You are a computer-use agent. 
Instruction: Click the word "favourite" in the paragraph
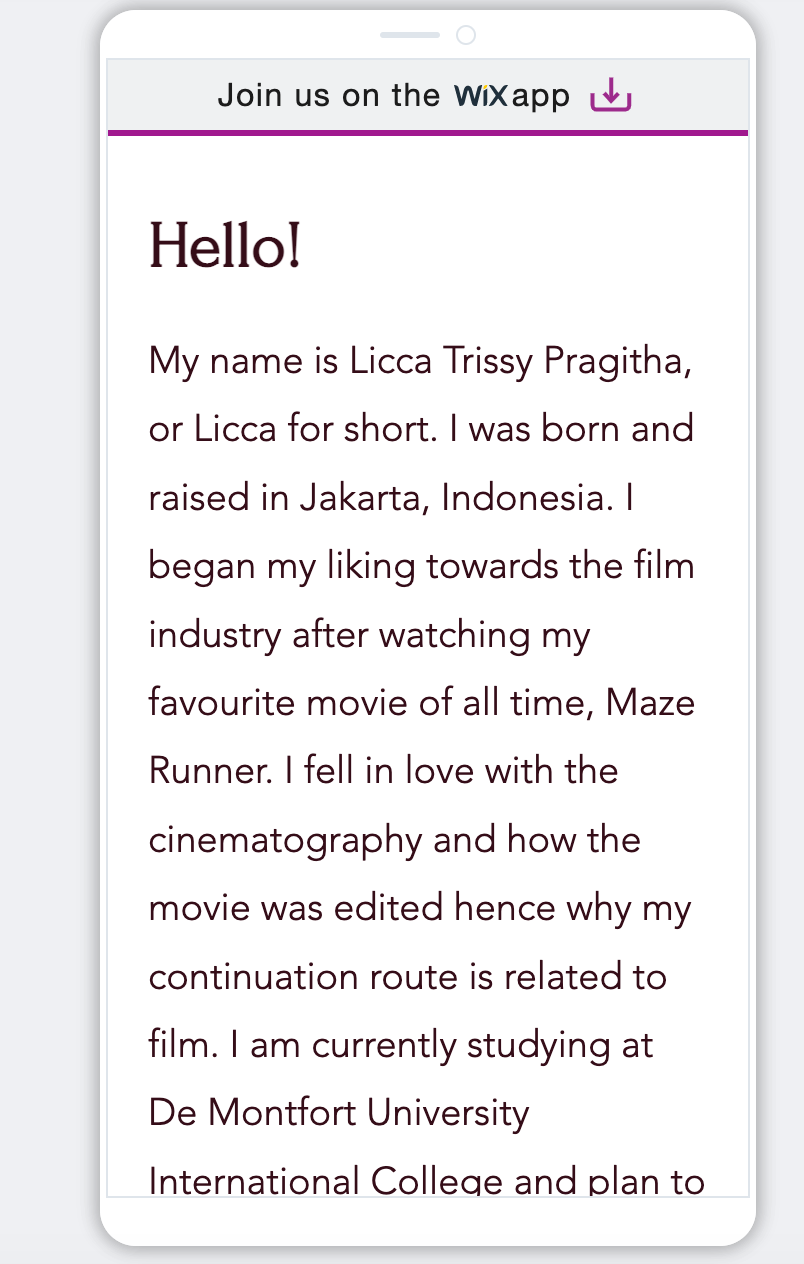(222, 702)
